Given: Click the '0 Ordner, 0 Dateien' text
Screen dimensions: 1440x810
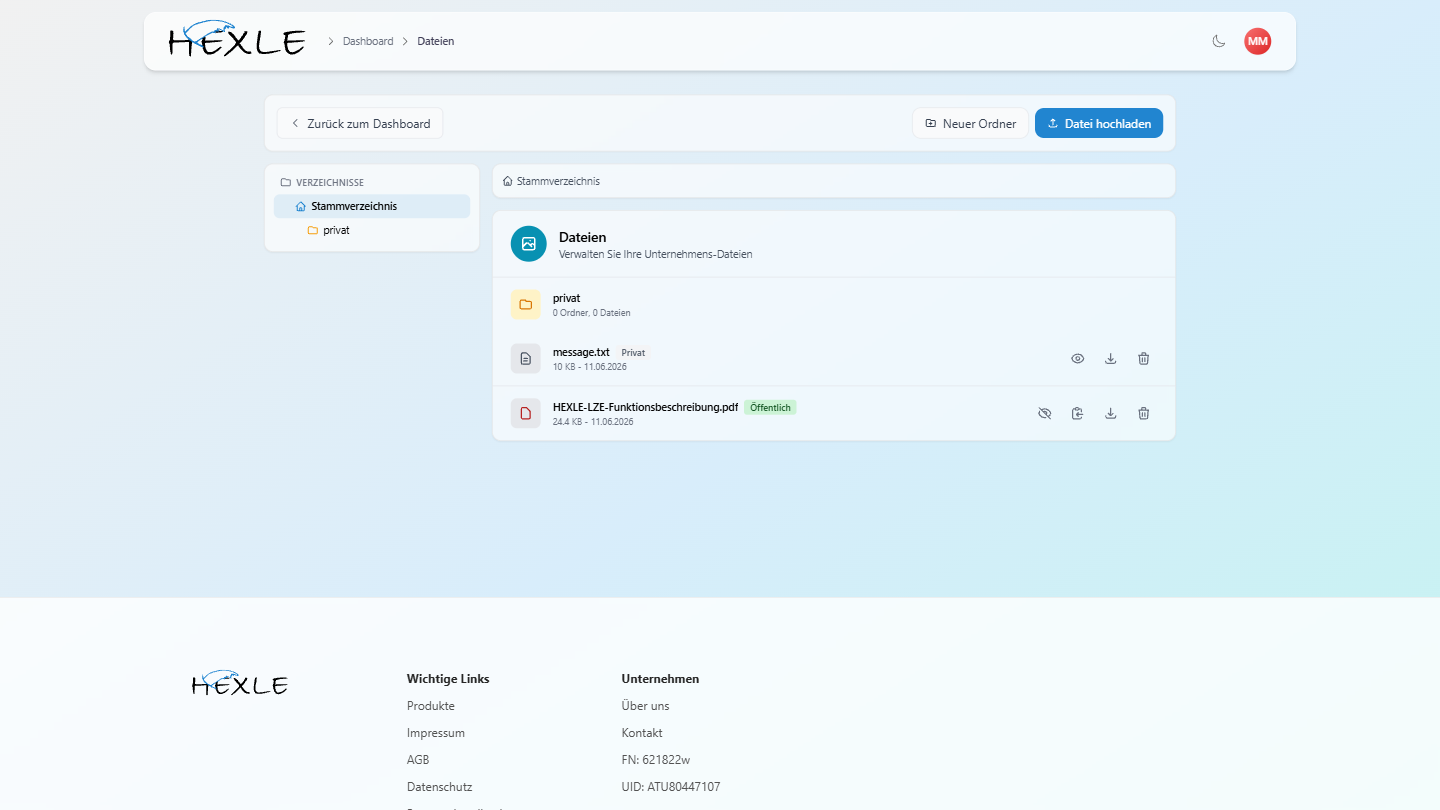Looking at the screenshot, I should [592, 313].
